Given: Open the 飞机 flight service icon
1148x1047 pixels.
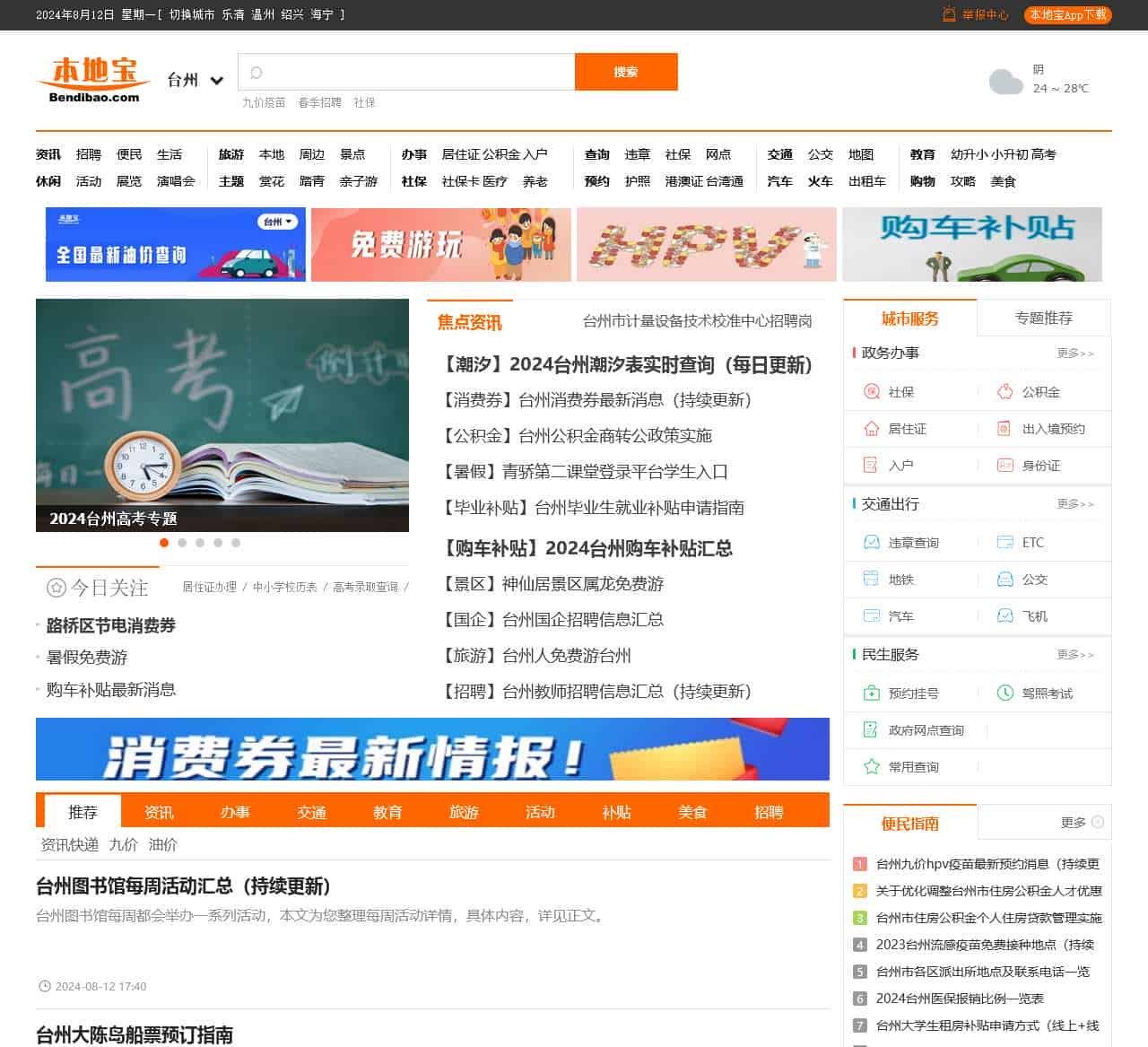Looking at the screenshot, I should [x=1004, y=616].
